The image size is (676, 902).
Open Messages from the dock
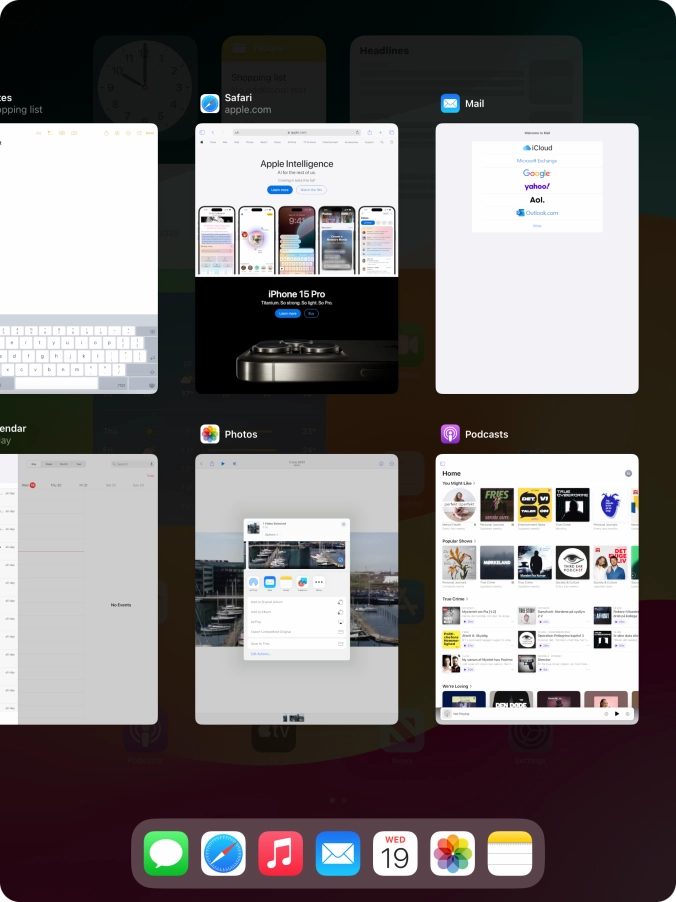pos(166,854)
